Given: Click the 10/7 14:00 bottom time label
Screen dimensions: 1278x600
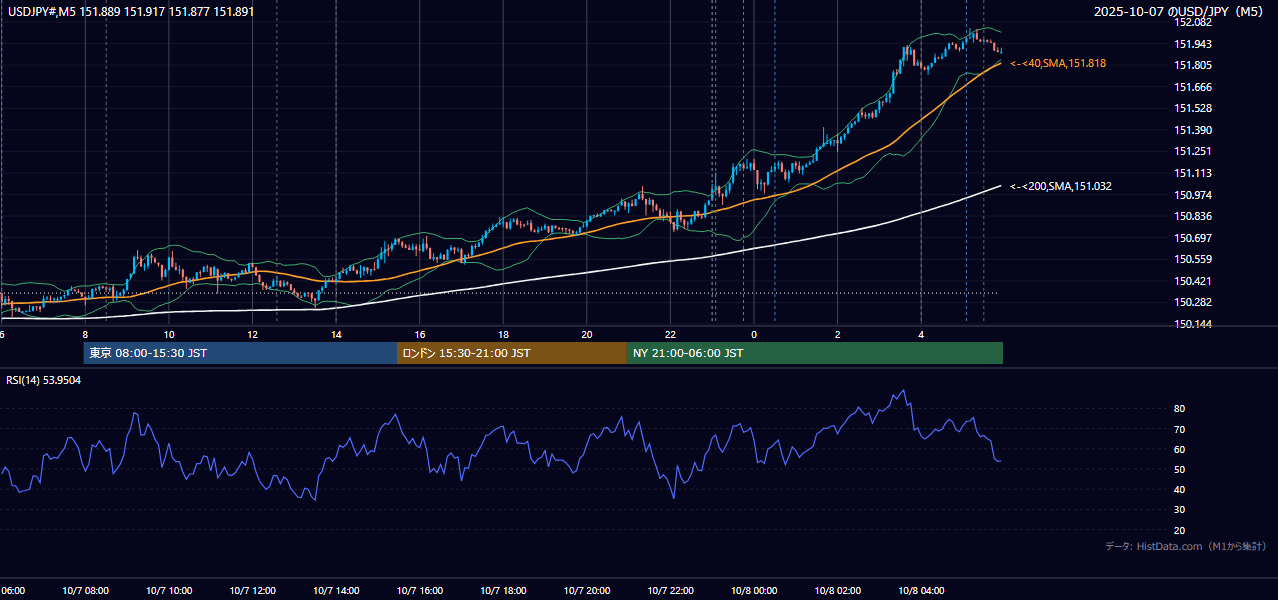Looking at the screenshot, I should 336,591.
